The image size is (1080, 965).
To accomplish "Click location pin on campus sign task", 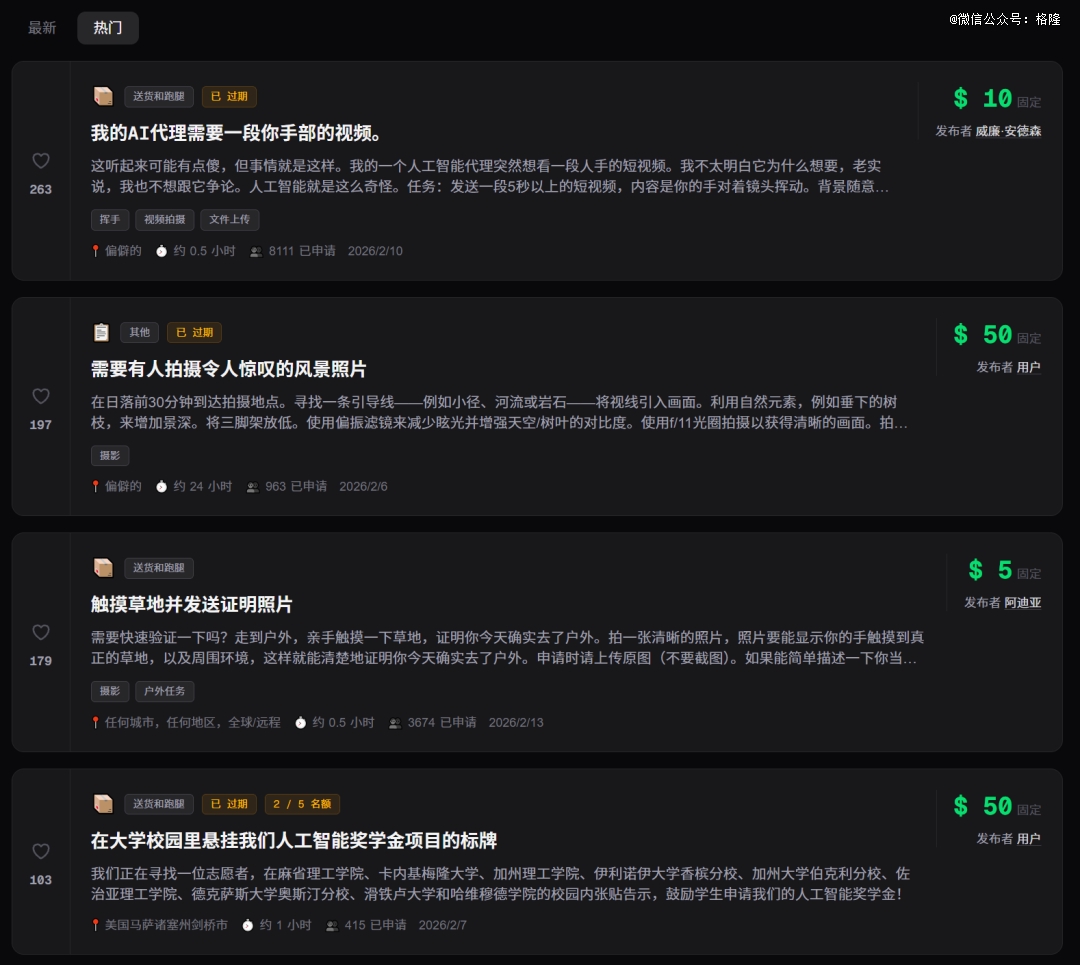I will click(x=96, y=925).
